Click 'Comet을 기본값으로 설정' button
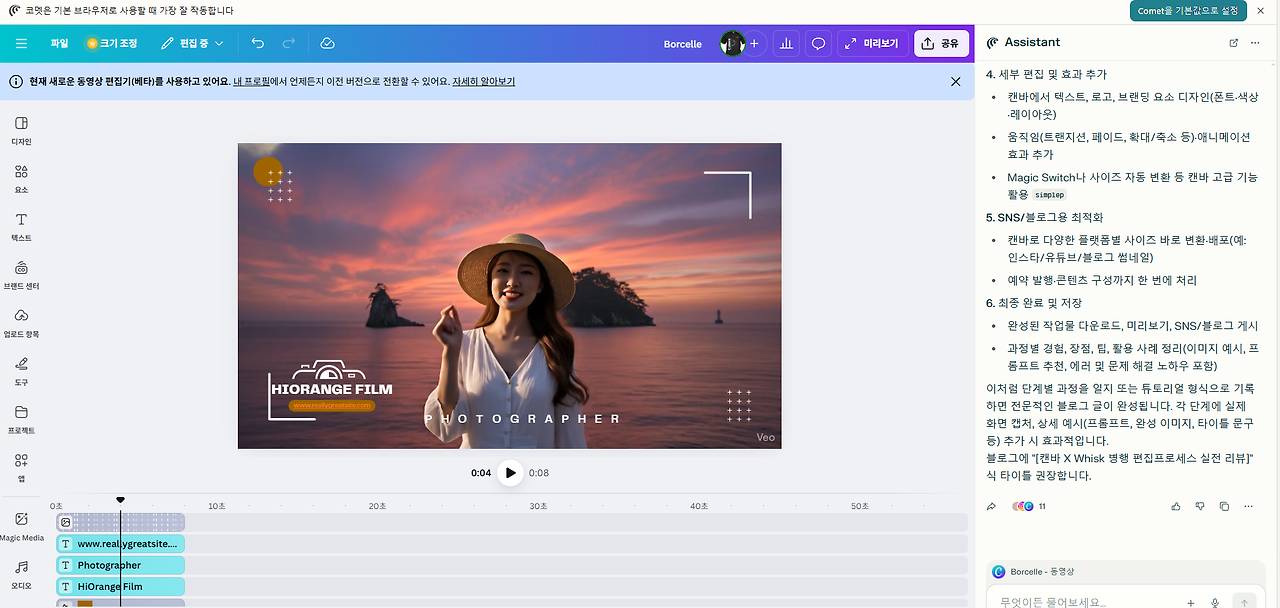Viewport: 1280px width, 608px height. [1189, 11]
